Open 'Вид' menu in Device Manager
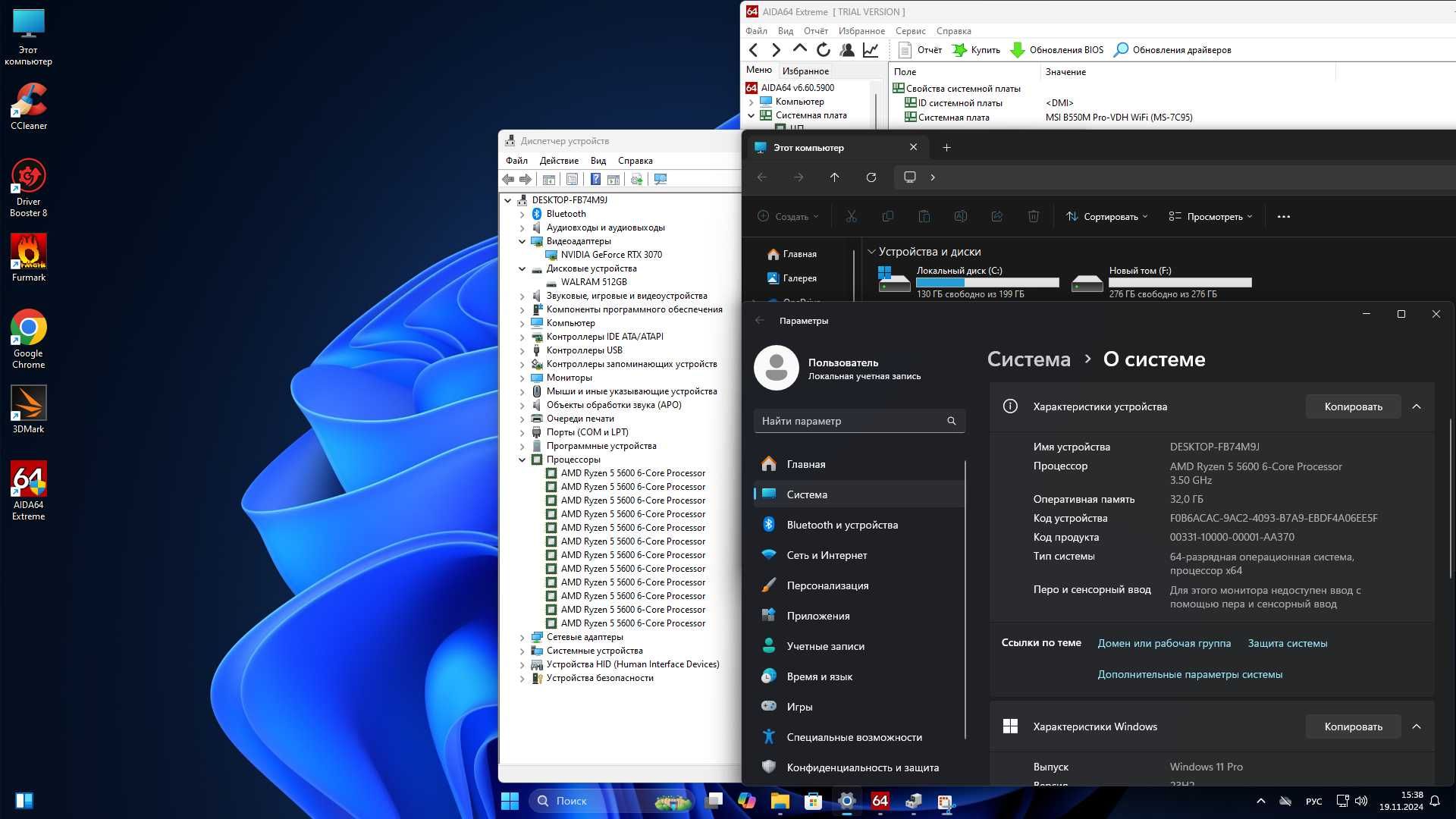Screen dimensions: 1456x819 tap(598, 161)
